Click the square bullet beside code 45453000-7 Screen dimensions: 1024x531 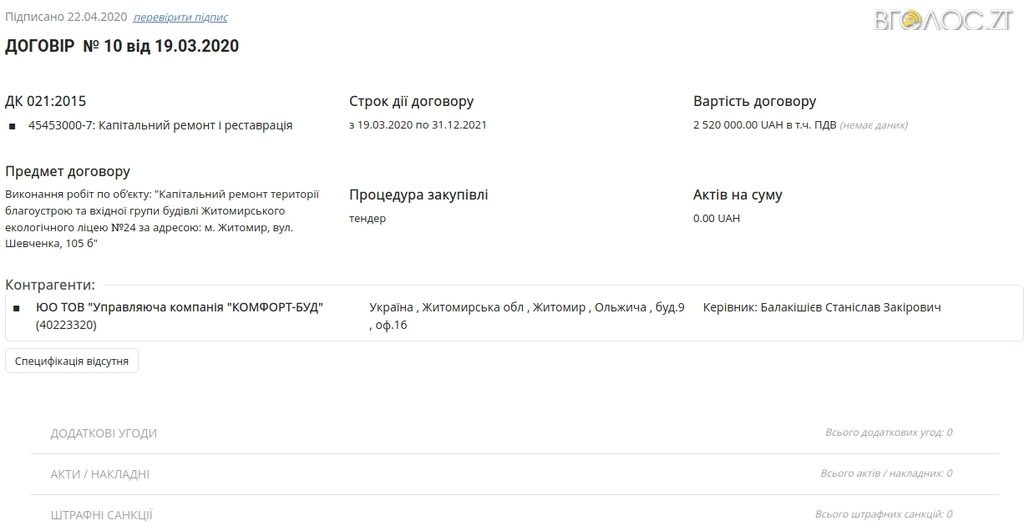(13, 126)
